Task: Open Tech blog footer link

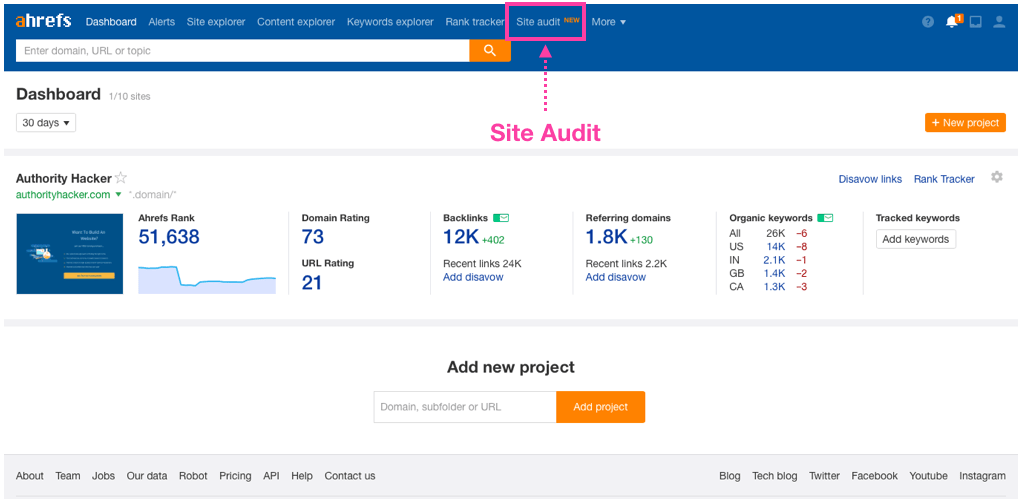Action: point(775,476)
